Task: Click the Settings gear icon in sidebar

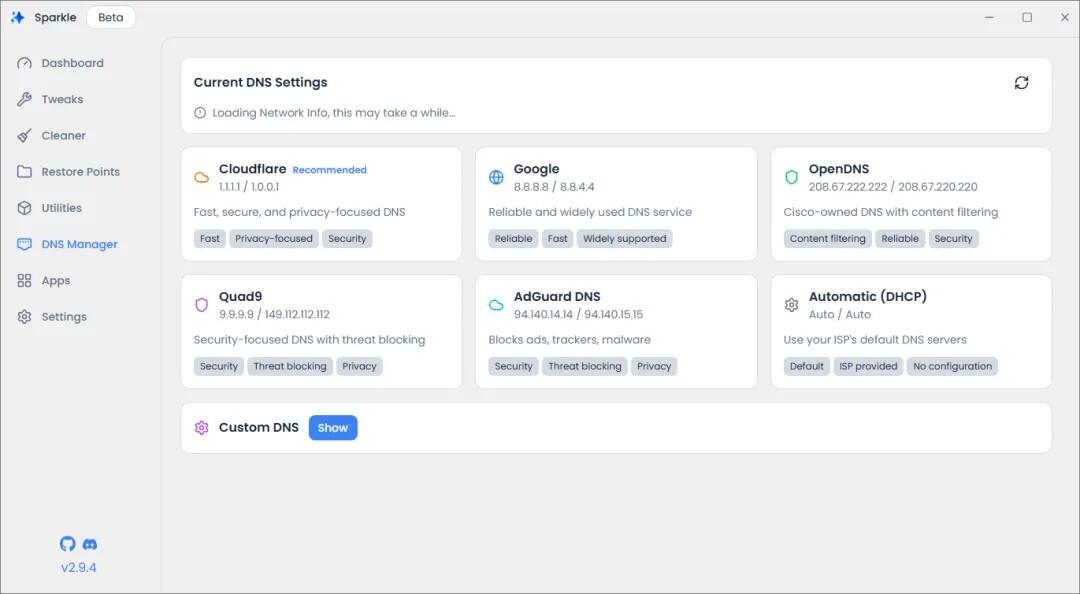Action: [24, 317]
